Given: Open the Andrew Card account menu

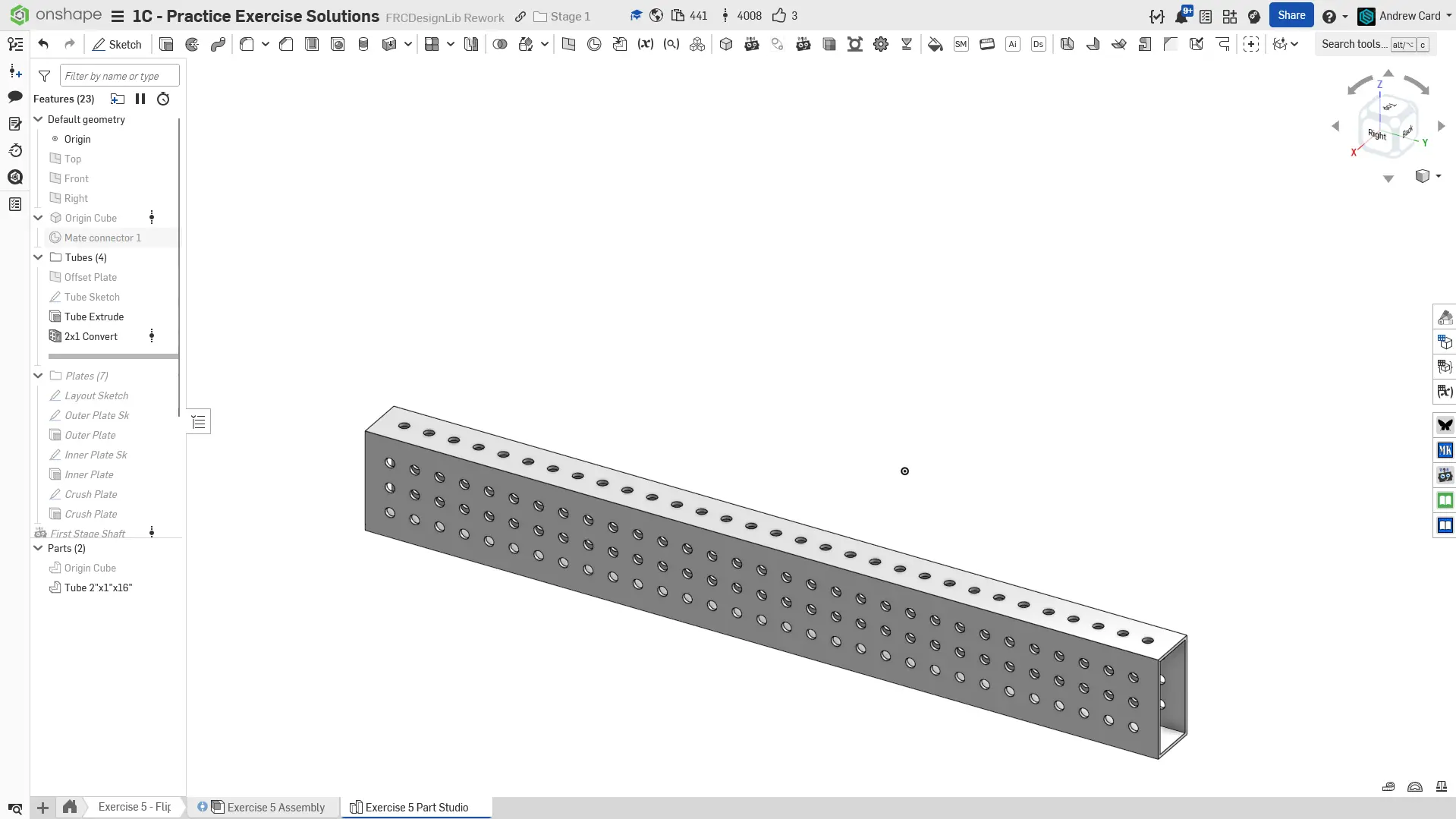Looking at the screenshot, I should tap(1409, 16).
